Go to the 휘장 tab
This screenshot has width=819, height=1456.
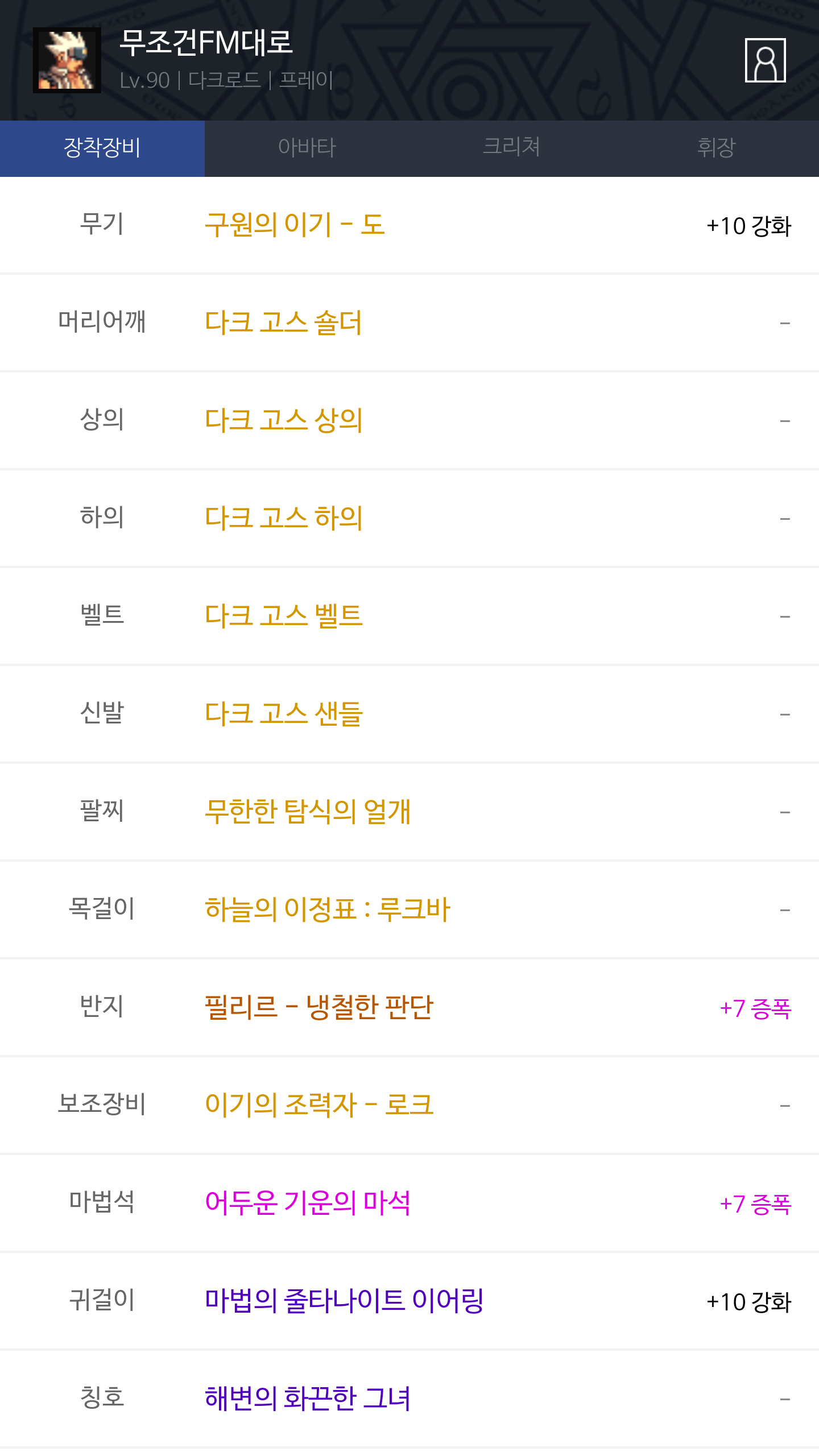click(716, 148)
